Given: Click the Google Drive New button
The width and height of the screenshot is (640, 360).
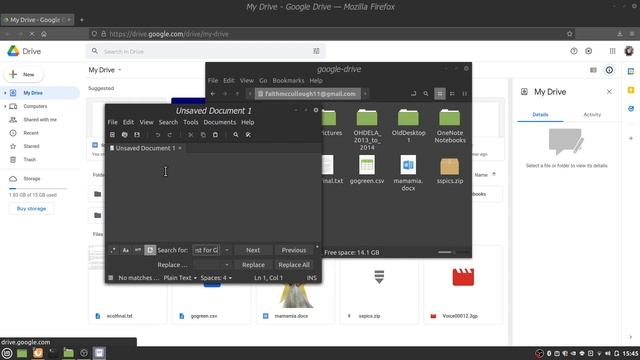Looking at the screenshot, I should coord(24,74).
